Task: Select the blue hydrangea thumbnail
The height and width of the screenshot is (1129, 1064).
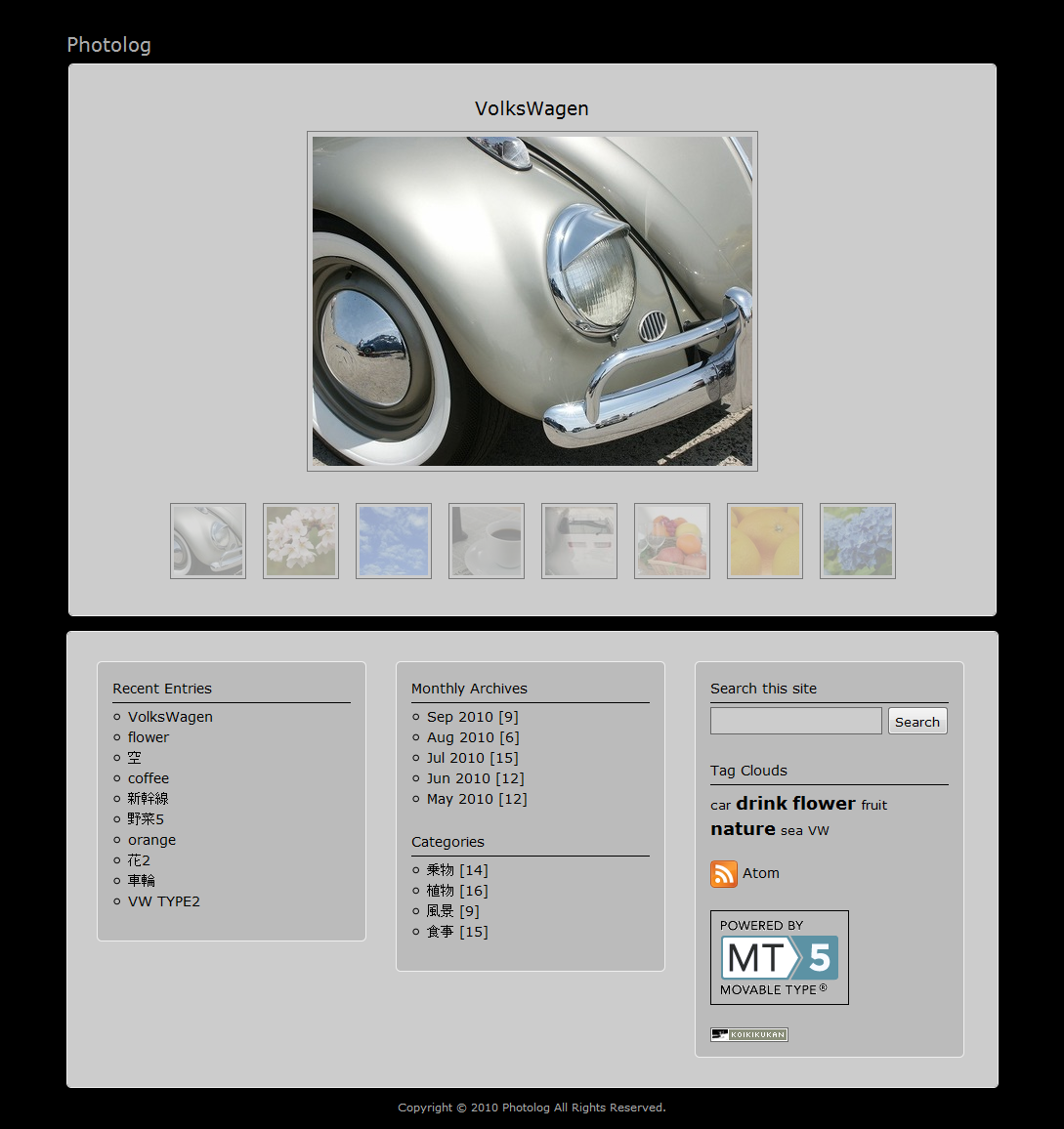Action: pos(858,541)
